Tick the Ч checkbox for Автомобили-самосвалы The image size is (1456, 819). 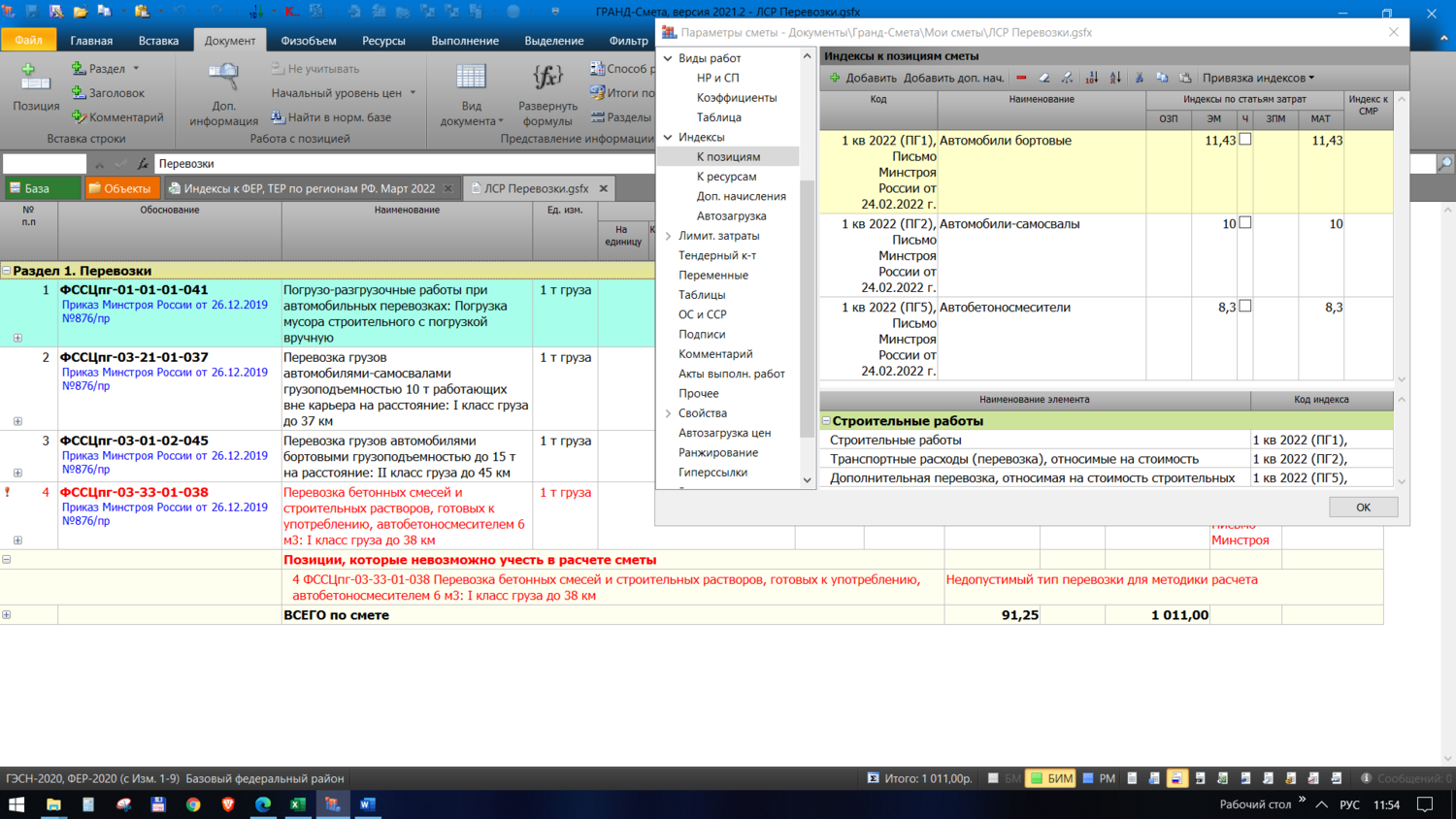[x=1245, y=223]
